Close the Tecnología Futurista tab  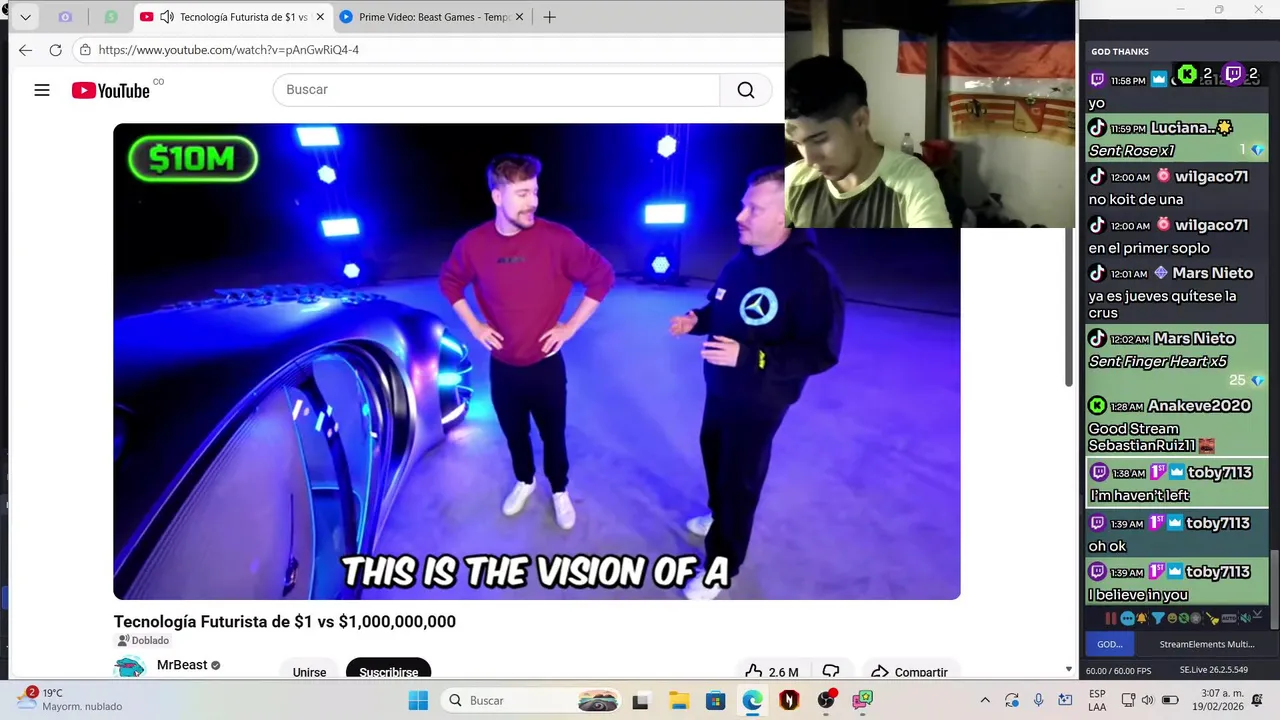tap(320, 17)
